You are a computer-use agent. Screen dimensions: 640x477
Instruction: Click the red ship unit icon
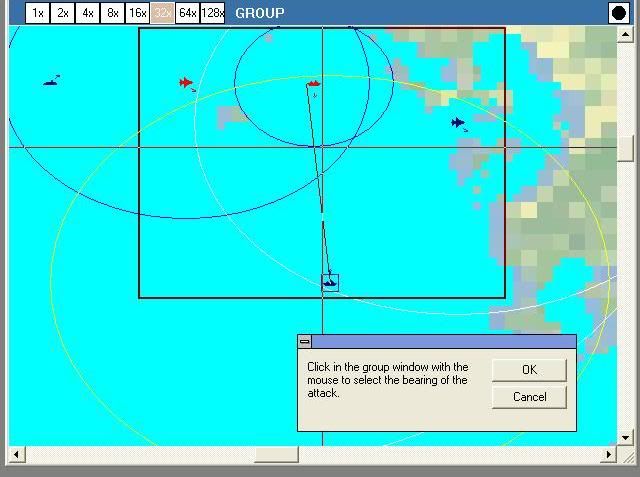(313, 84)
